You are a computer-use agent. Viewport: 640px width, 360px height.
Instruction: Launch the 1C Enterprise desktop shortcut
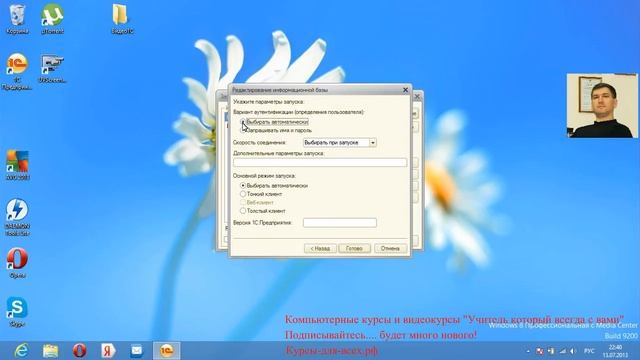point(17,71)
